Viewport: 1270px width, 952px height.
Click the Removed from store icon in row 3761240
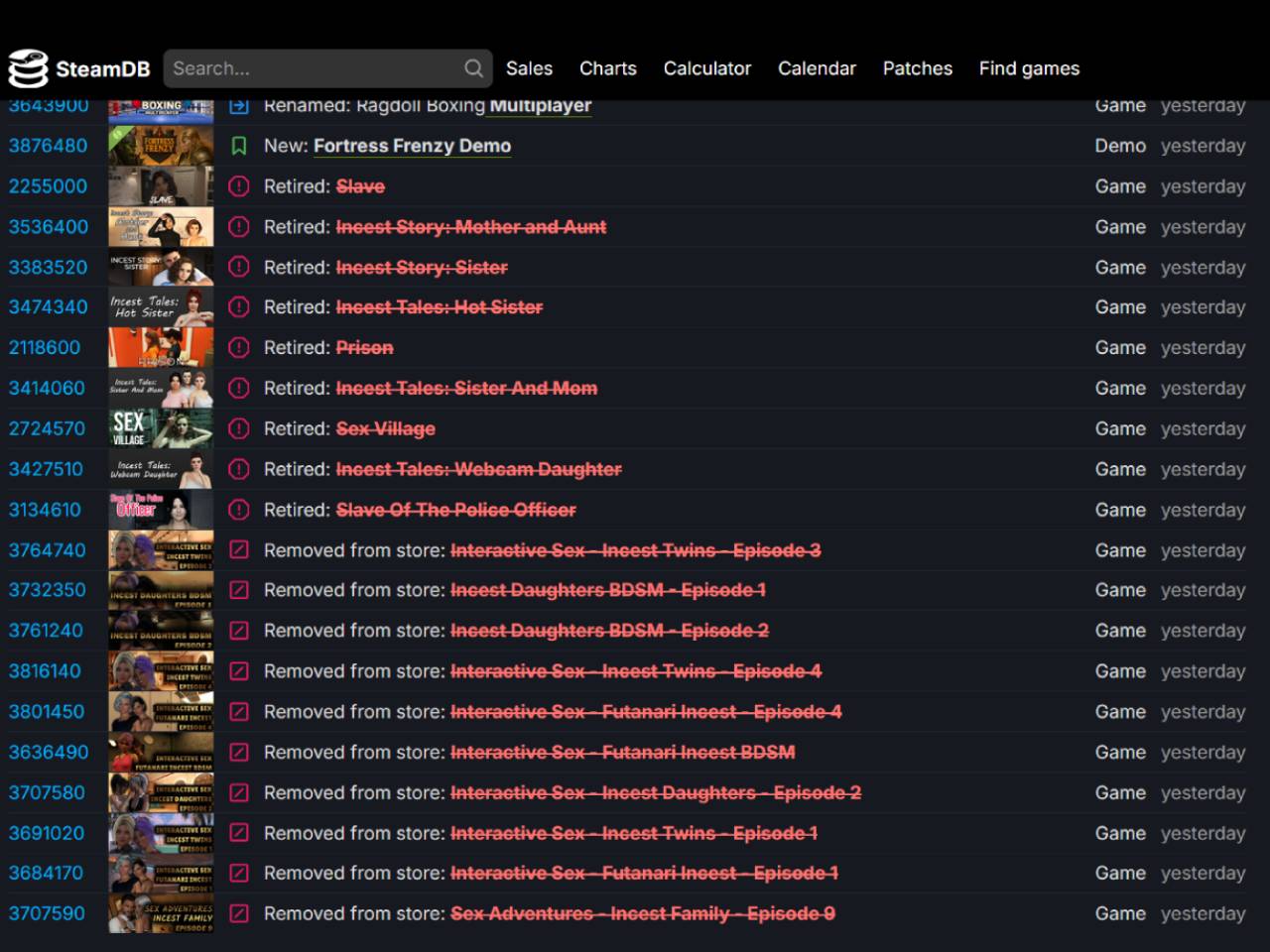[x=239, y=631]
